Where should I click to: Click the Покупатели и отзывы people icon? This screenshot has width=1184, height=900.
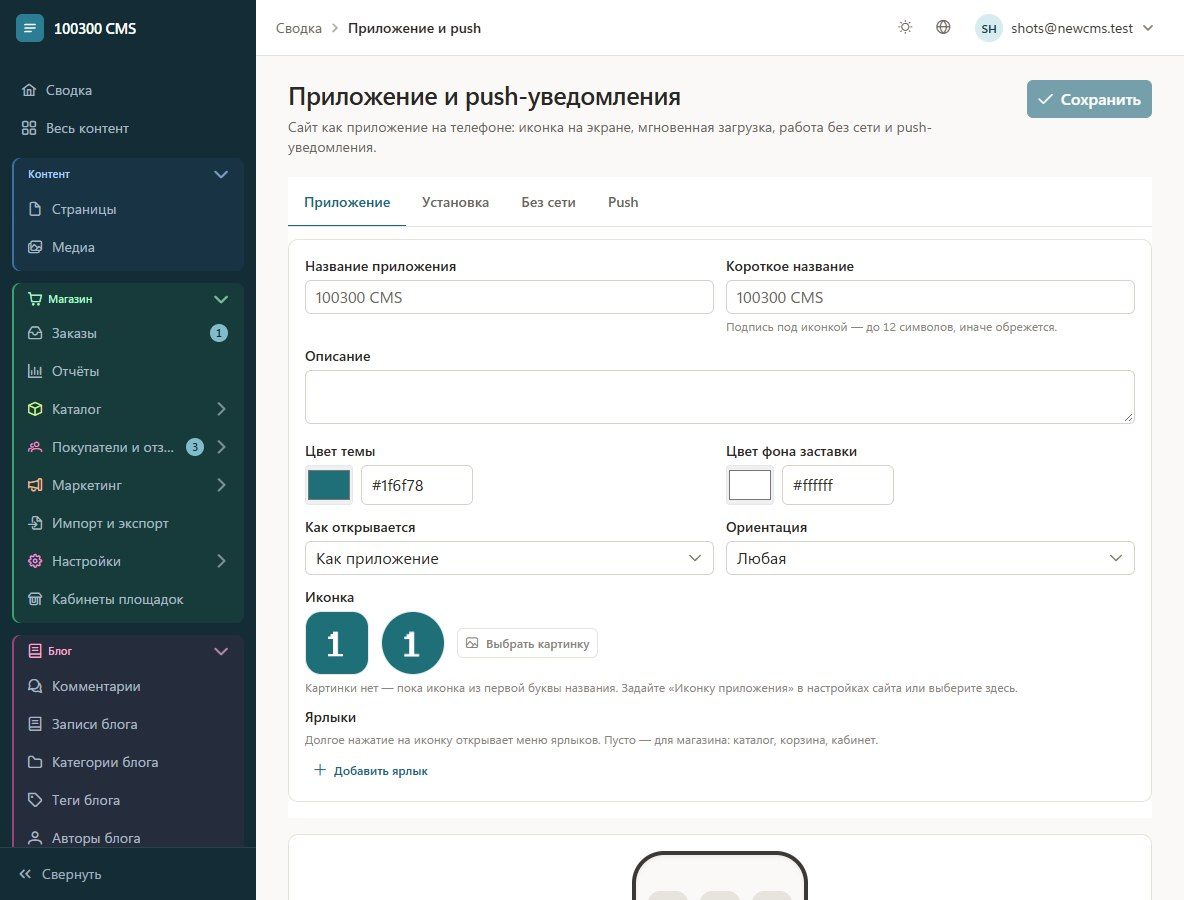click(x=35, y=446)
